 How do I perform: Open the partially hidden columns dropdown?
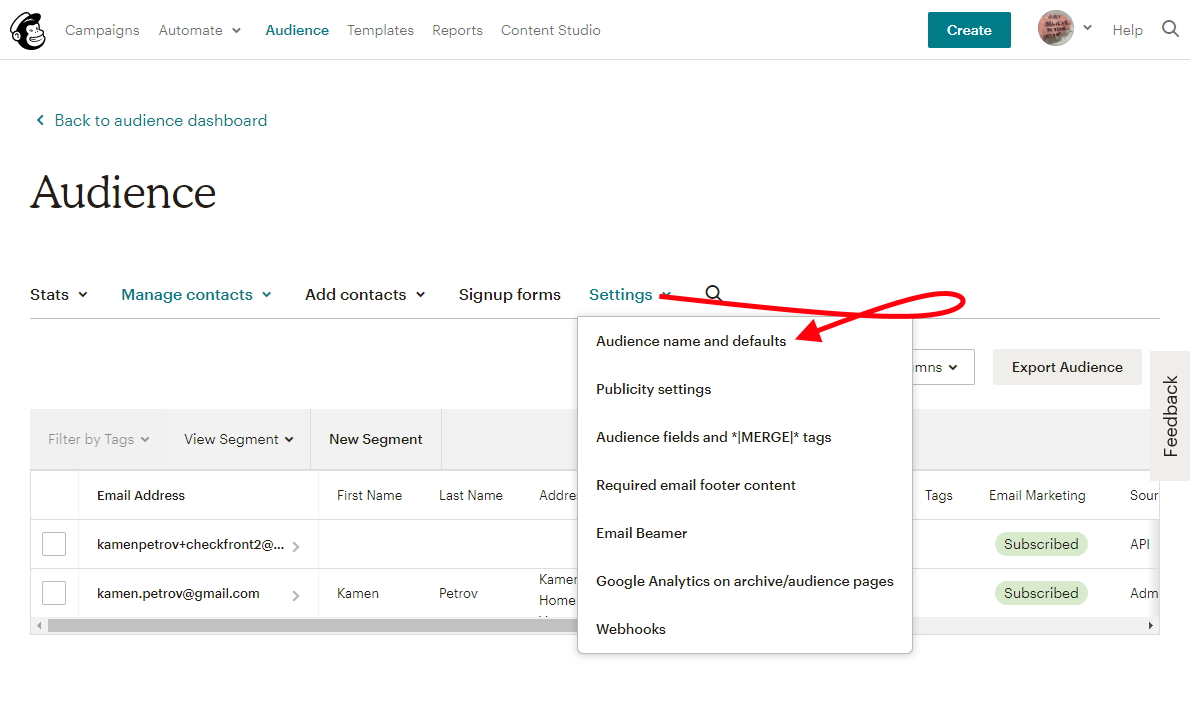tap(943, 367)
